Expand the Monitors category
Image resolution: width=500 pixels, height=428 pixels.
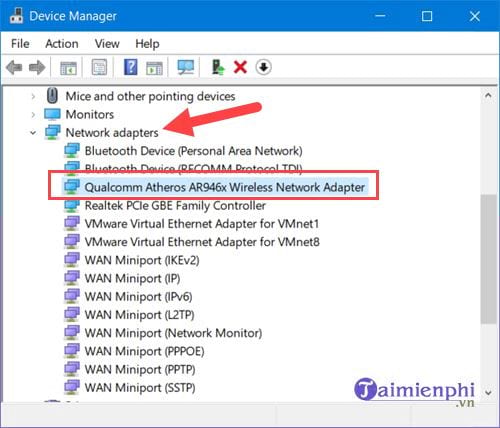pyautogui.click(x=33, y=115)
